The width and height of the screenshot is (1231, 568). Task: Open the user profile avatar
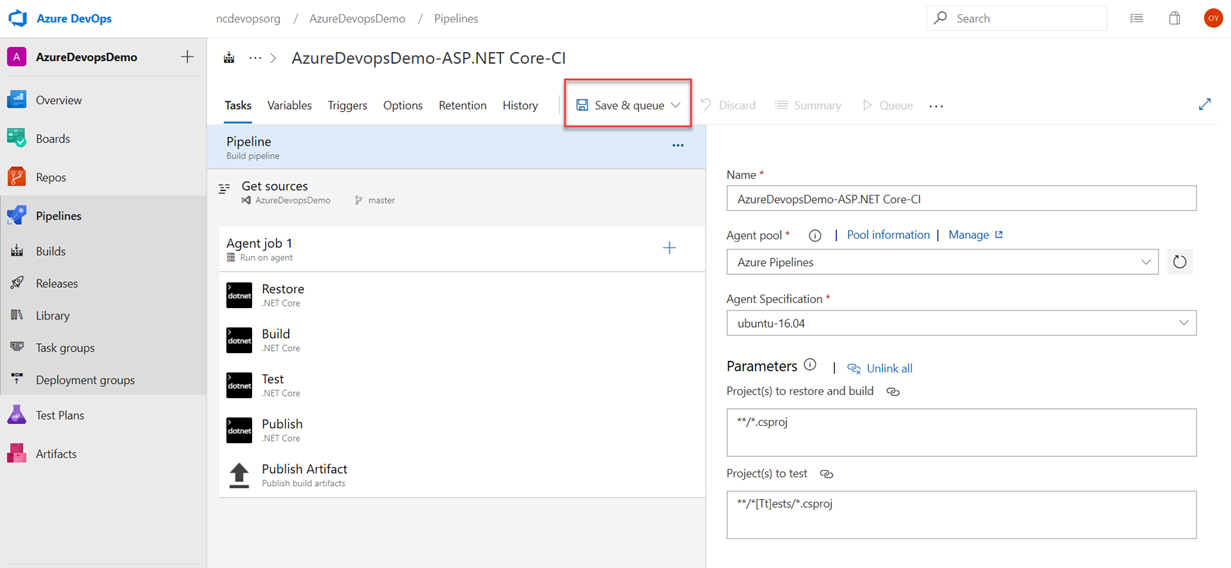[x=1212, y=18]
